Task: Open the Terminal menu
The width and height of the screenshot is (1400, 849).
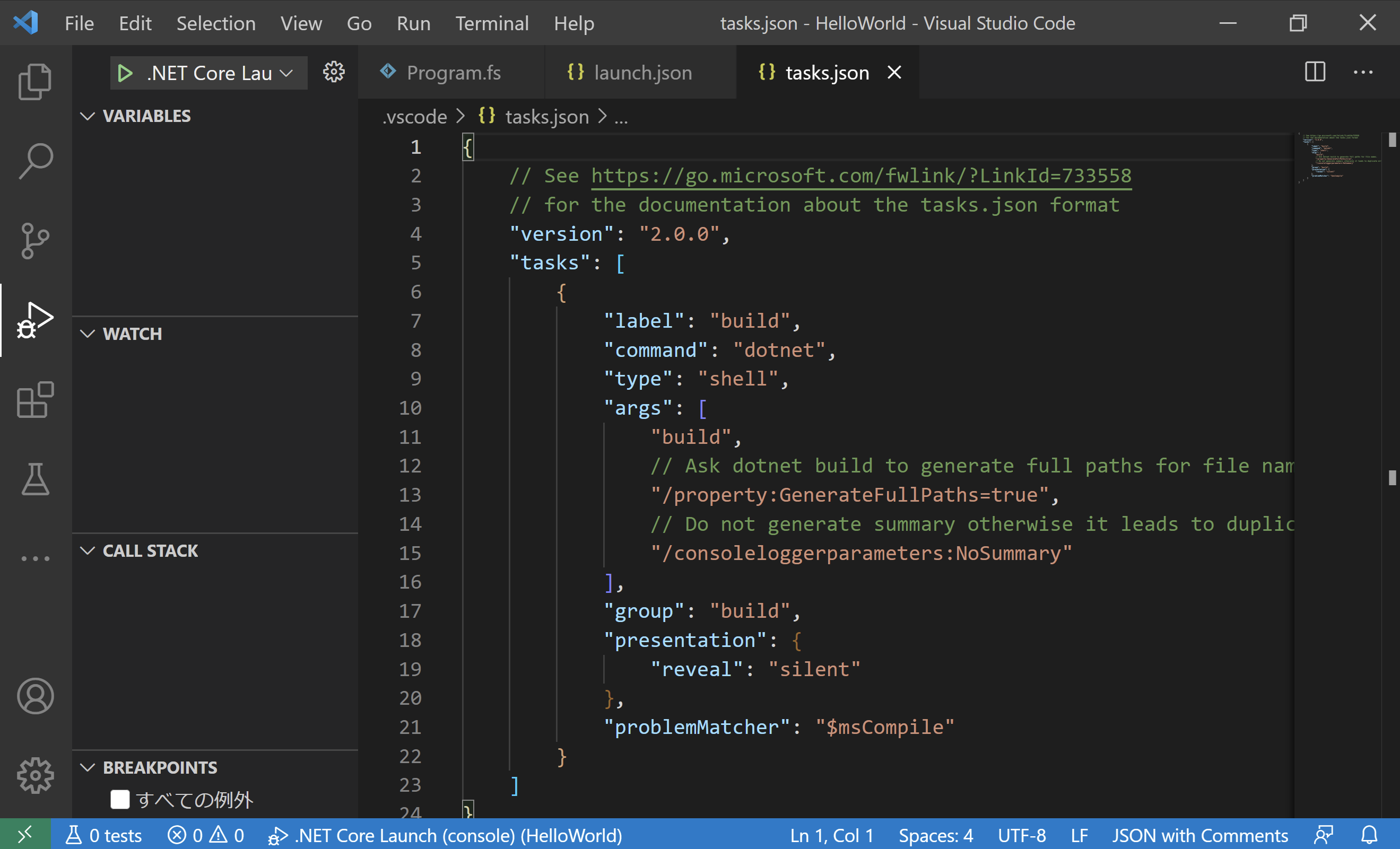Action: pyautogui.click(x=491, y=23)
